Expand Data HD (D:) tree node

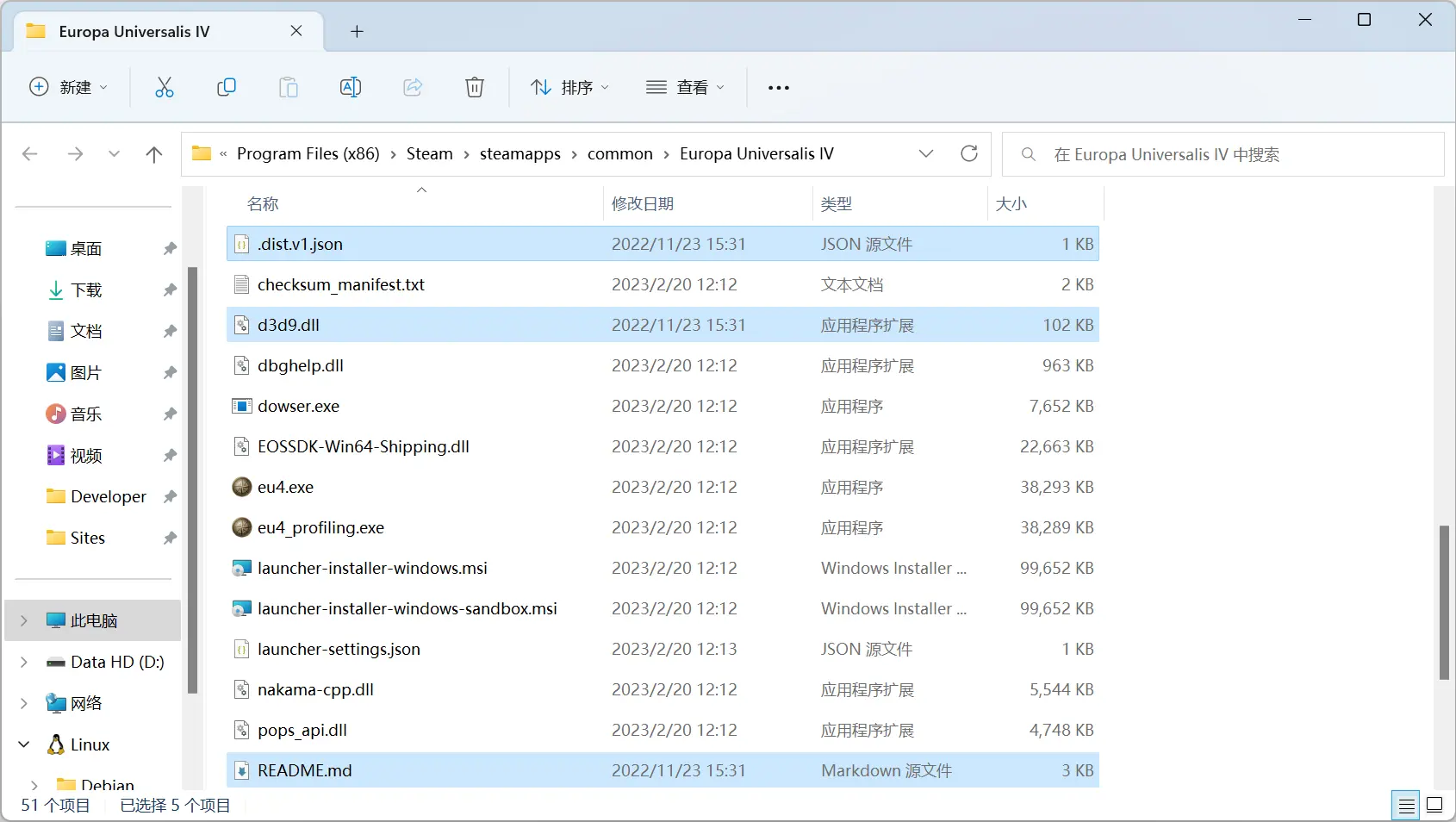pos(24,662)
